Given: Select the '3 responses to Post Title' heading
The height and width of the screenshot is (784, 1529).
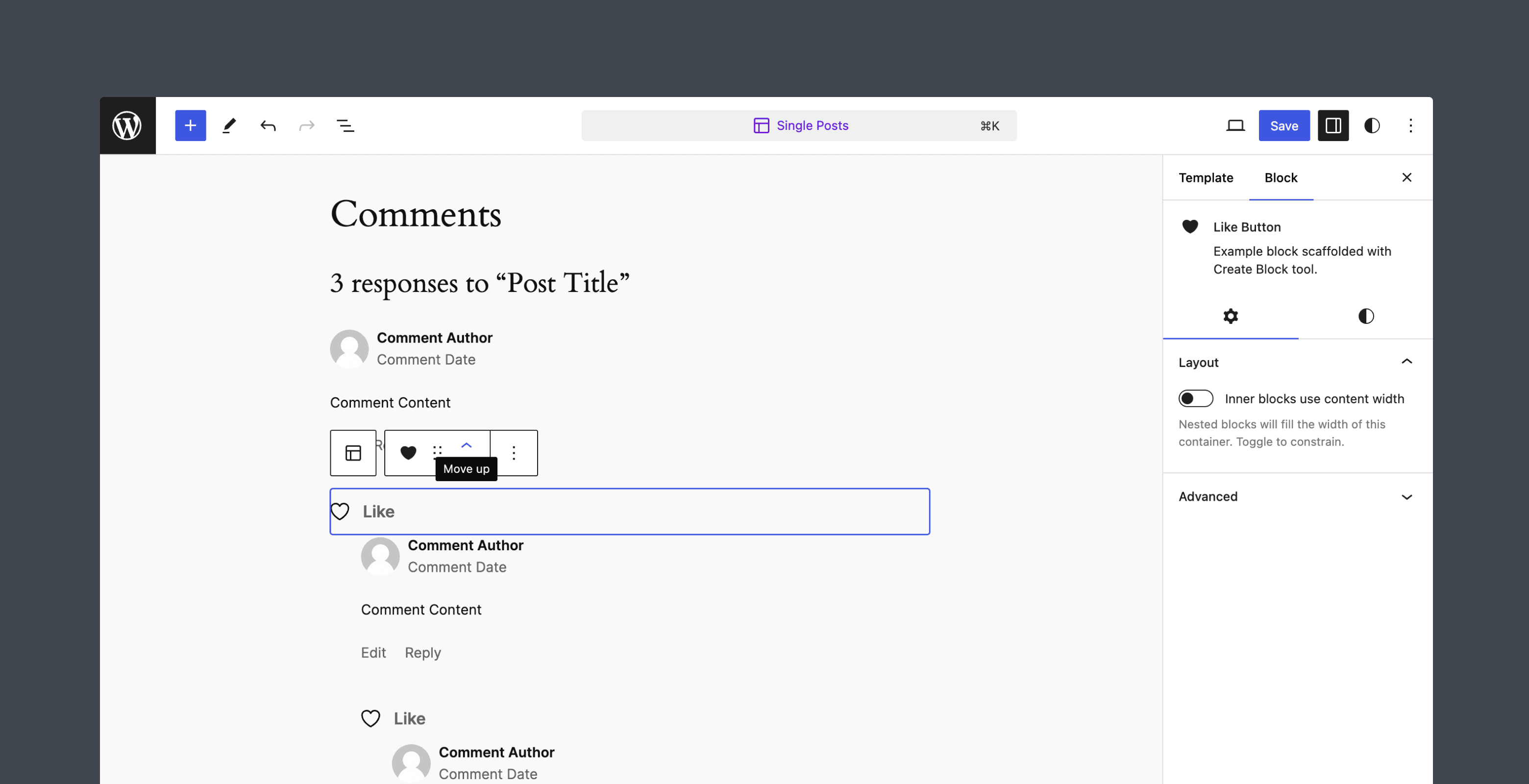Looking at the screenshot, I should pos(480,283).
